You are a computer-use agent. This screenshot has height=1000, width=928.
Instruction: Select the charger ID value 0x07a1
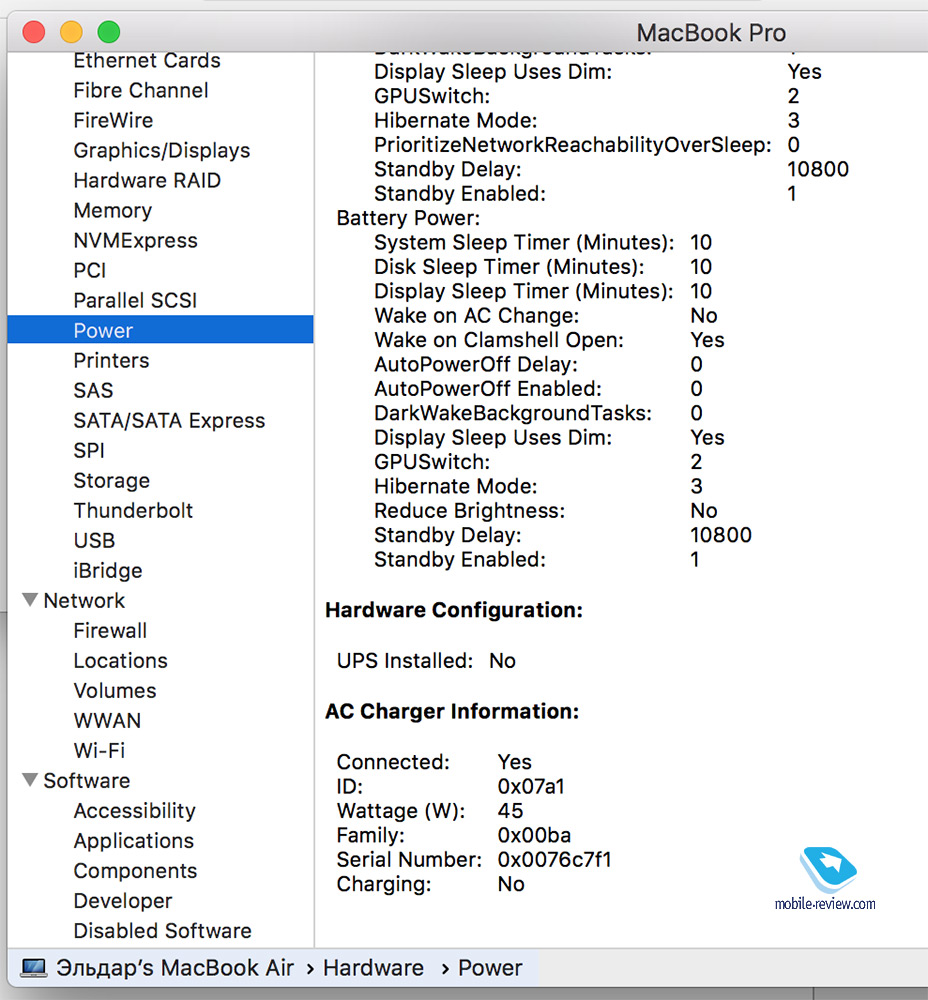(531, 786)
